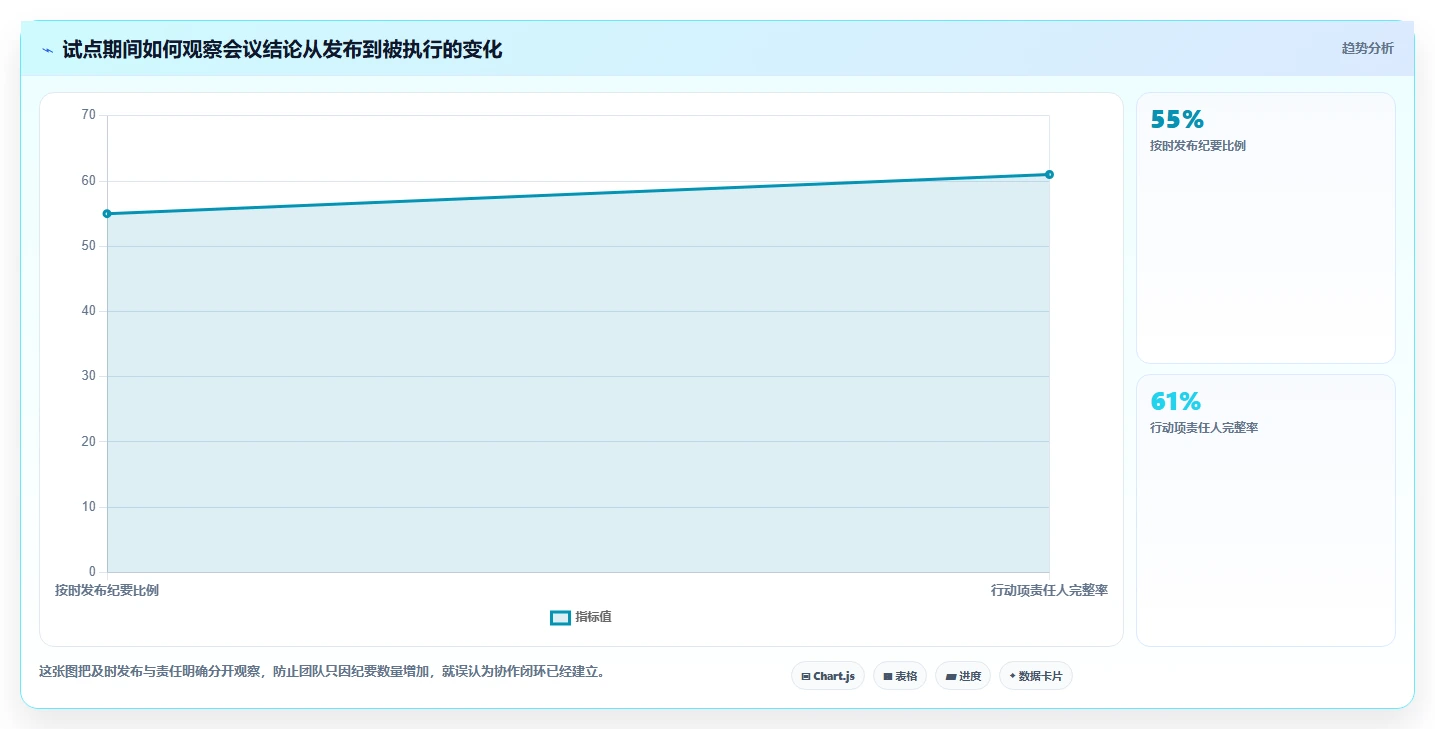Click the 61% metric value

[1176, 402]
